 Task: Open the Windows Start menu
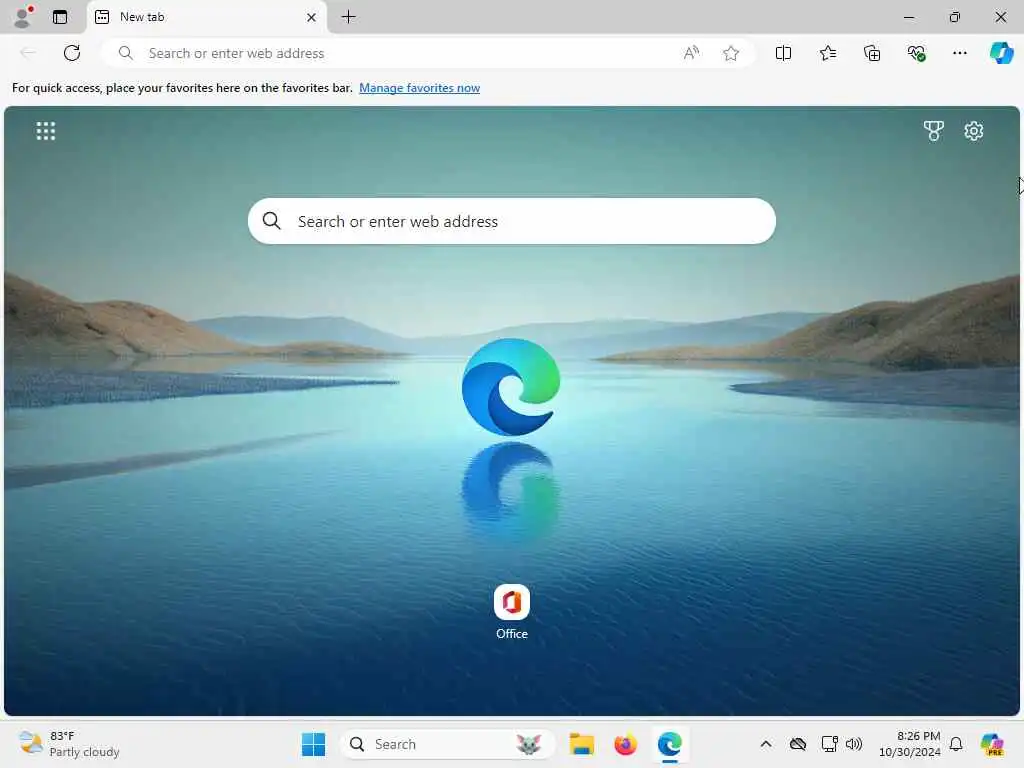[313, 744]
